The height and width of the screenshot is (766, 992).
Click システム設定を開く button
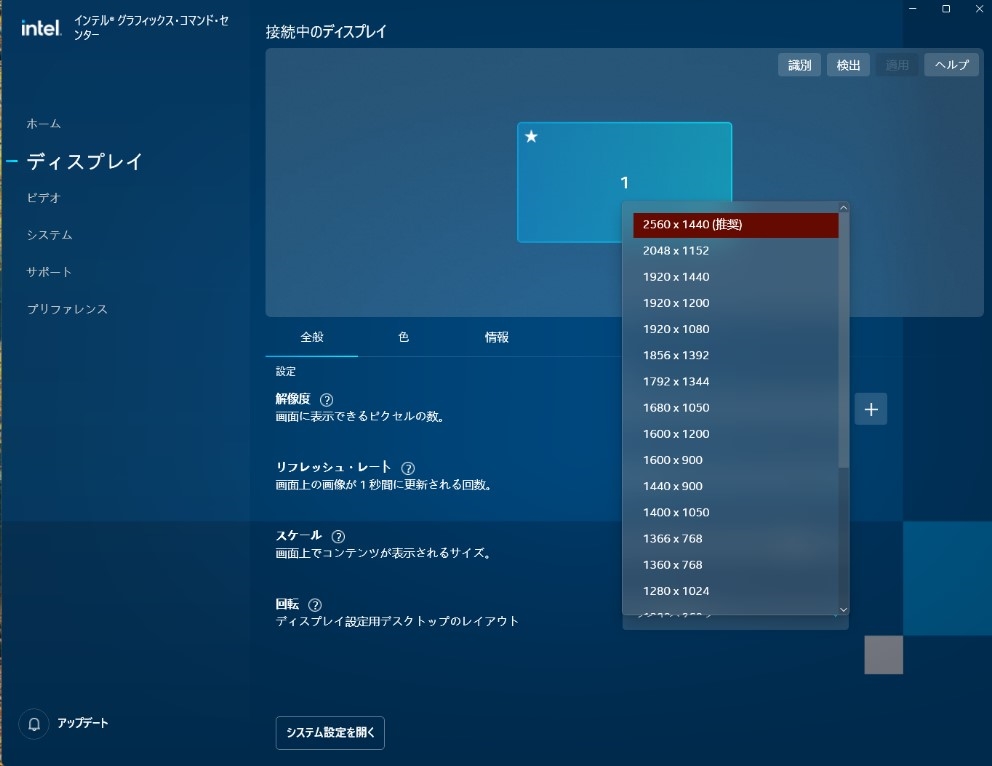[330, 733]
